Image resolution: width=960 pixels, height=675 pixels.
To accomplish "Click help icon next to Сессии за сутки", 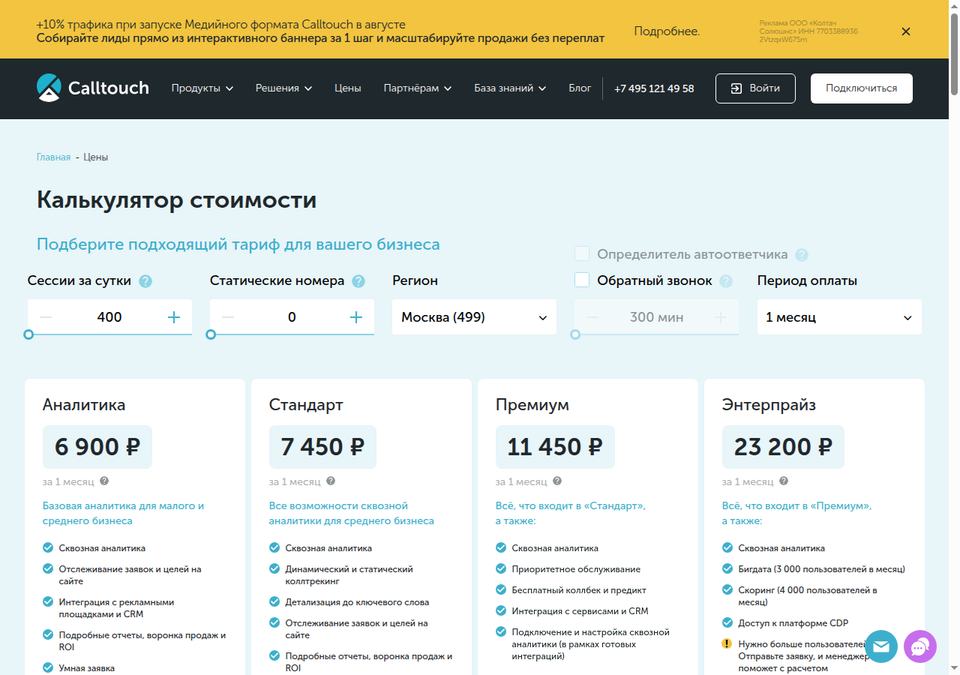I will pyautogui.click(x=145, y=281).
